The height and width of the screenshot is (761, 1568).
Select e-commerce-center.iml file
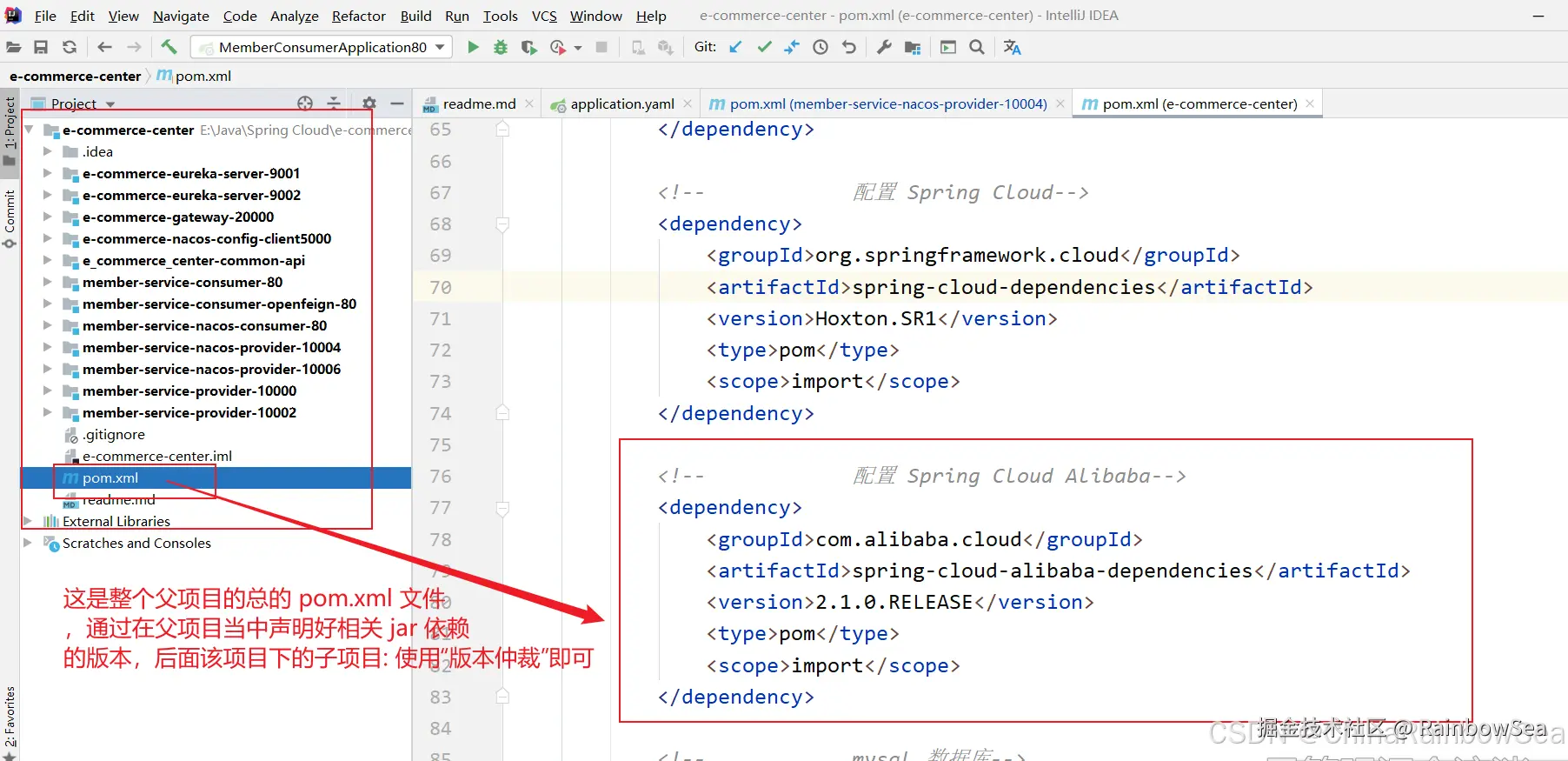157,456
